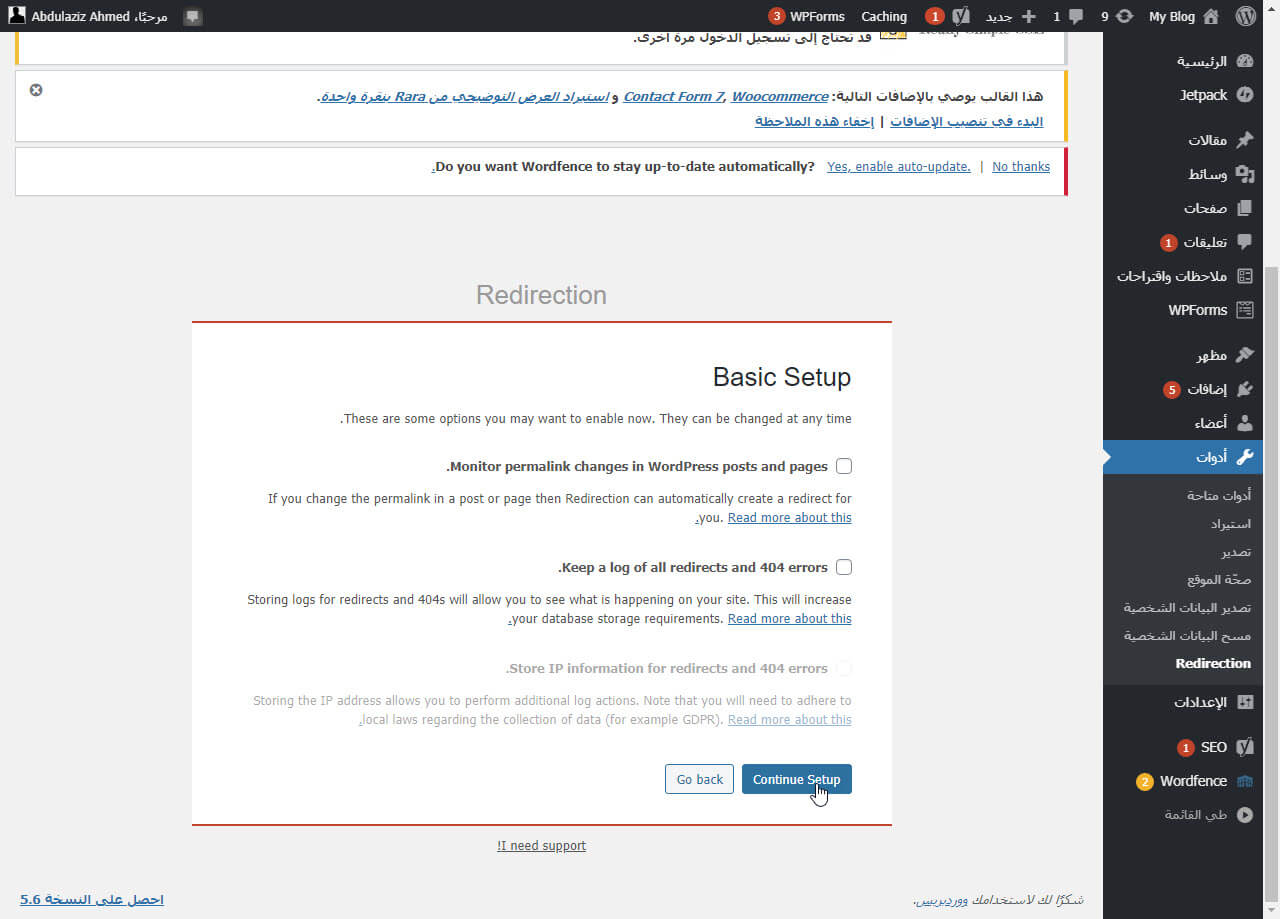This screenshot has height=919, width=1280.
Task: Click احصل على النسخة 5.6 link
Action: pos(92,900)
